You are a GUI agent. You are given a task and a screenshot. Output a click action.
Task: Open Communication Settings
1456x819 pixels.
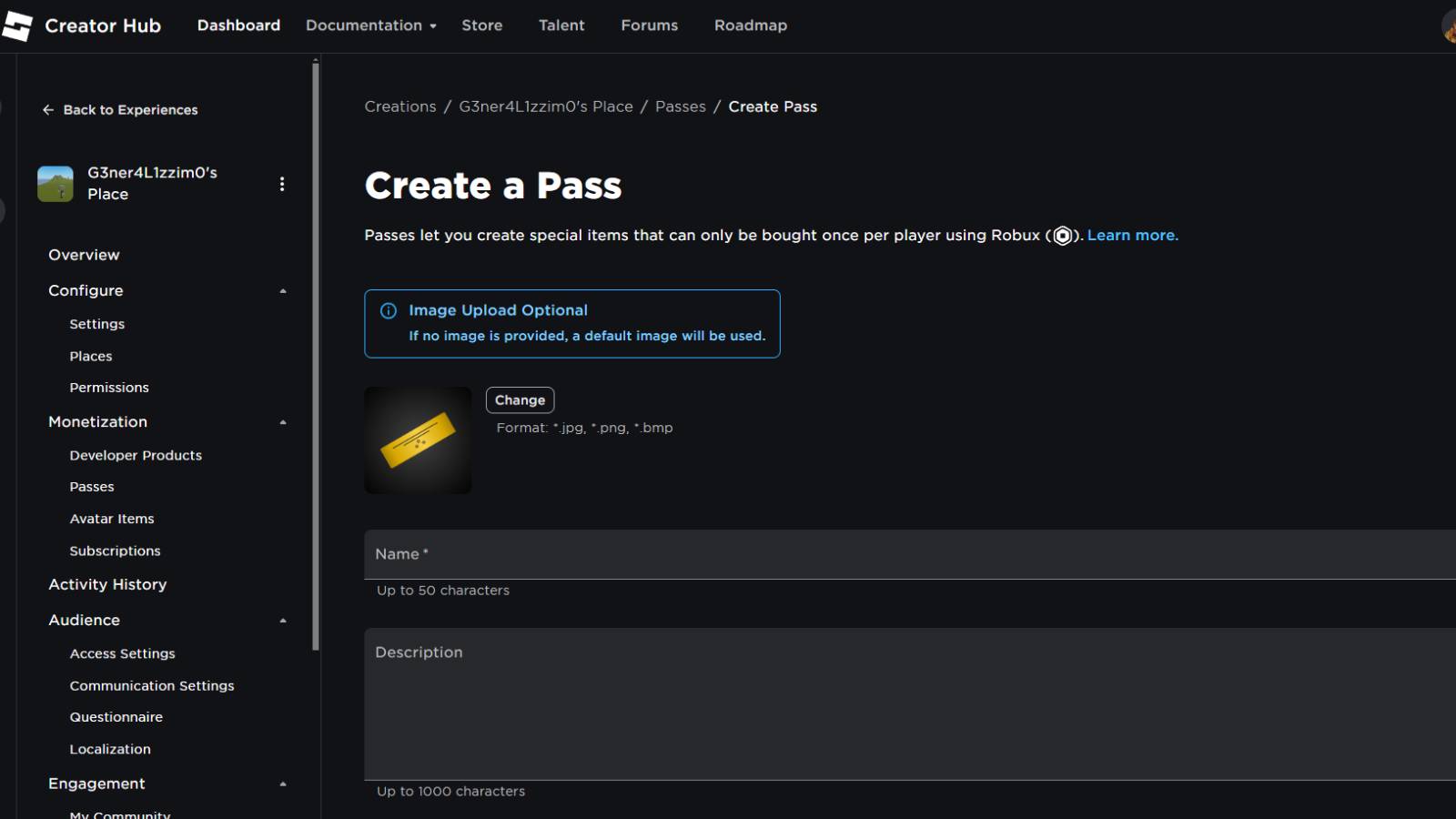click(x=151, y=685)
